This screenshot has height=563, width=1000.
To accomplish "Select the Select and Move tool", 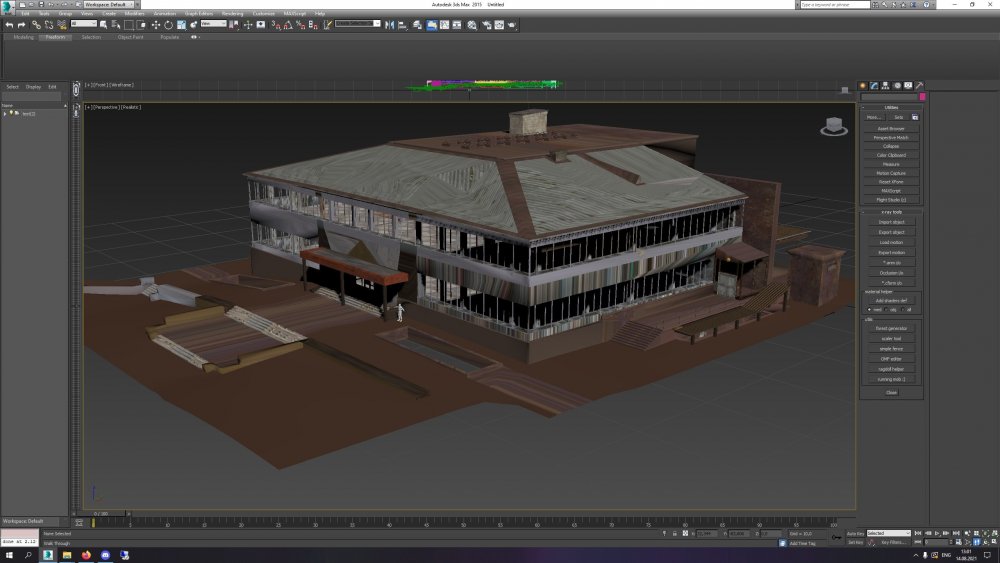I will coord(155,24).
